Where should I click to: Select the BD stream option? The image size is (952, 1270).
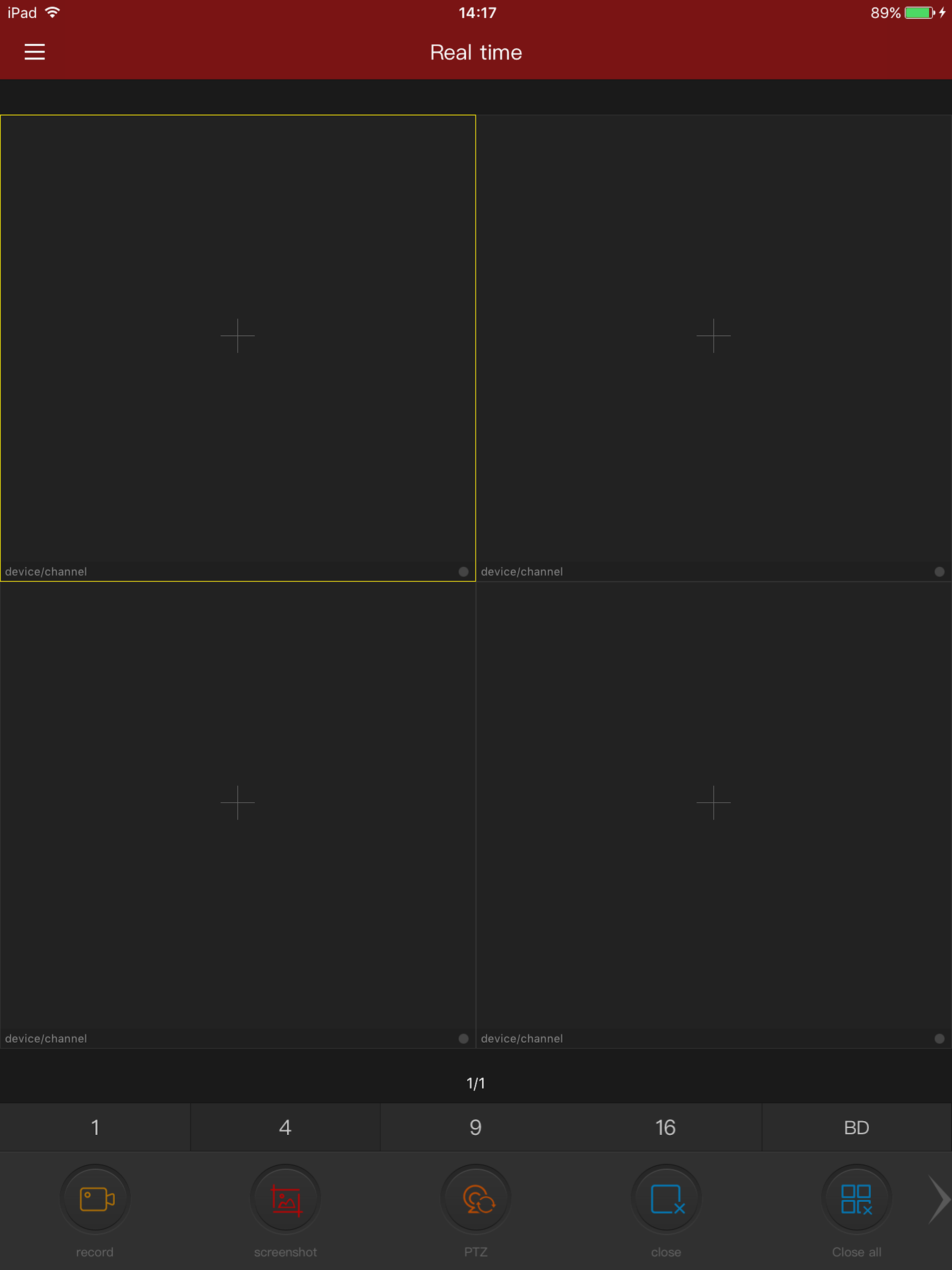[x=856, y=1127]
